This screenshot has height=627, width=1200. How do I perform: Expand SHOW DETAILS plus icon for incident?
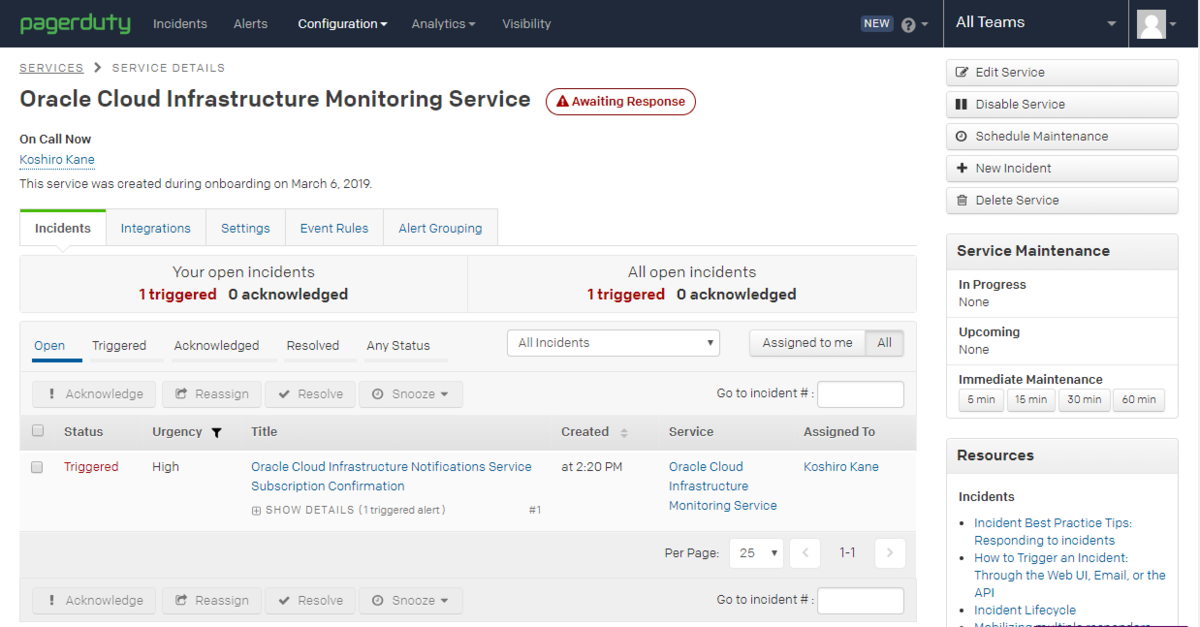click(x=256, y=510)
